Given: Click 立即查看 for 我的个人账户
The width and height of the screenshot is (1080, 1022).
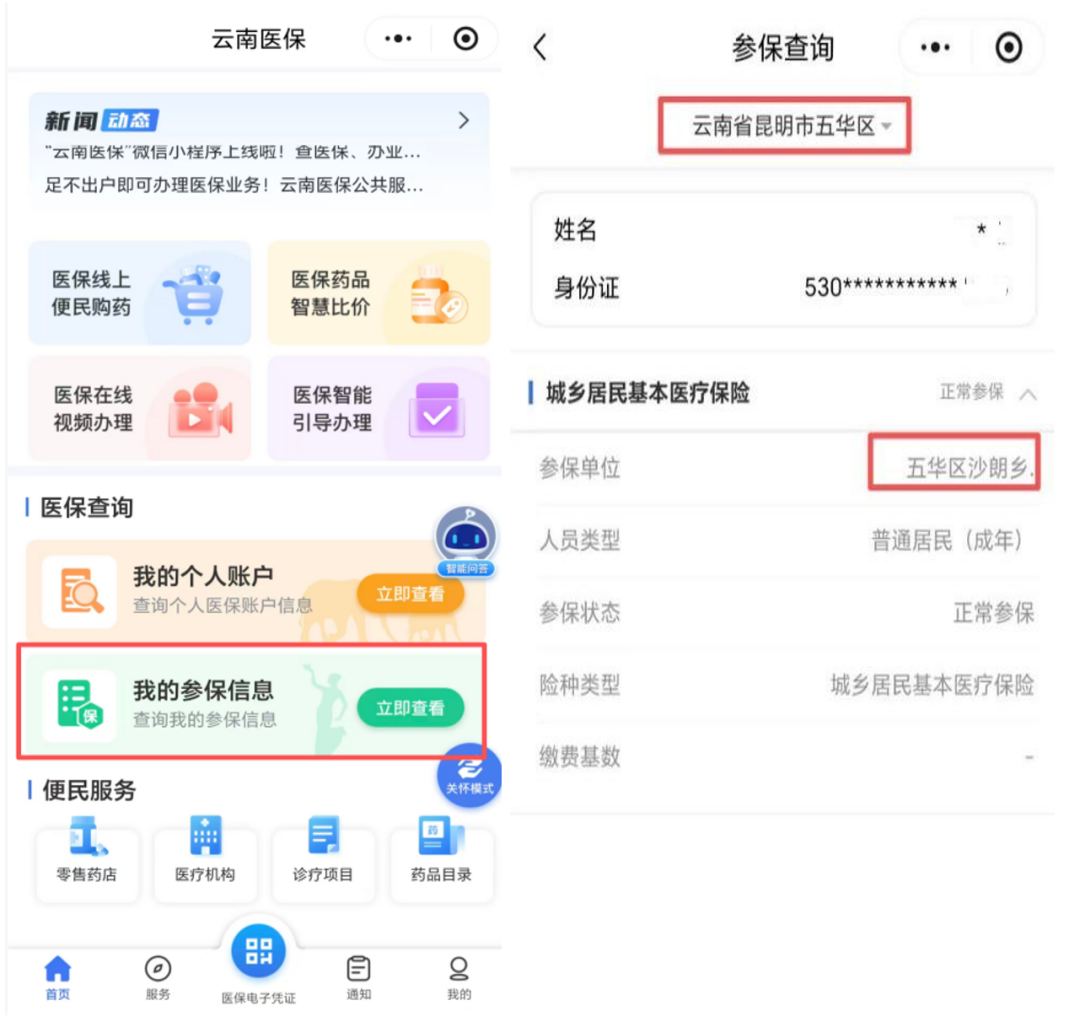Looking at the screenshot, I should (x=409, y=593).
